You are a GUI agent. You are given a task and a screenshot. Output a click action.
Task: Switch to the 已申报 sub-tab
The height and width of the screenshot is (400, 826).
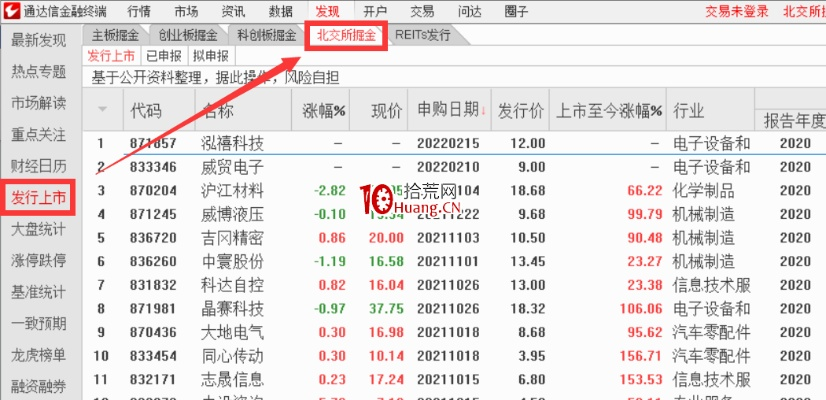pos(164,56)
